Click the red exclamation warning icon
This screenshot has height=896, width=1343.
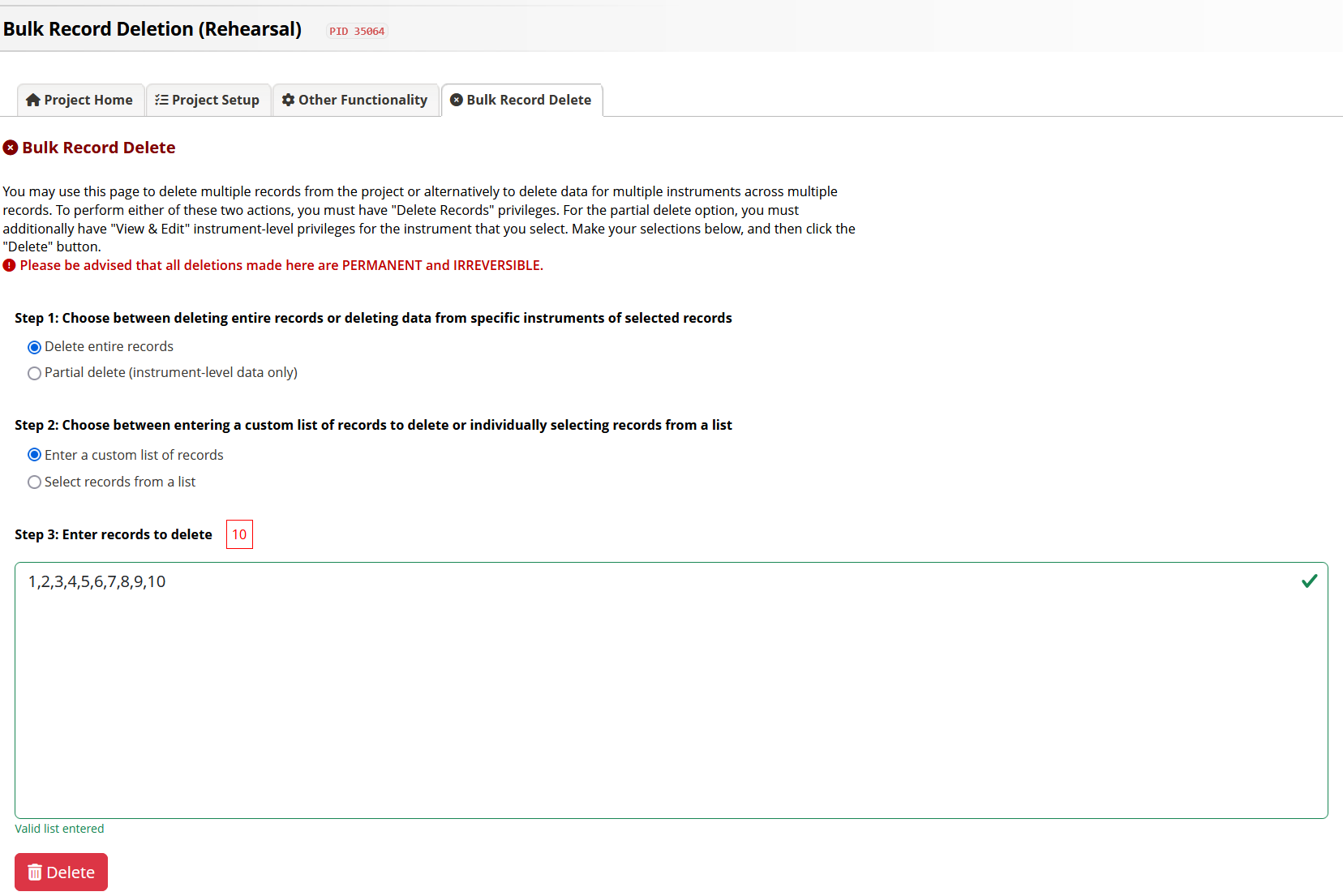click(x=10, y=265)
